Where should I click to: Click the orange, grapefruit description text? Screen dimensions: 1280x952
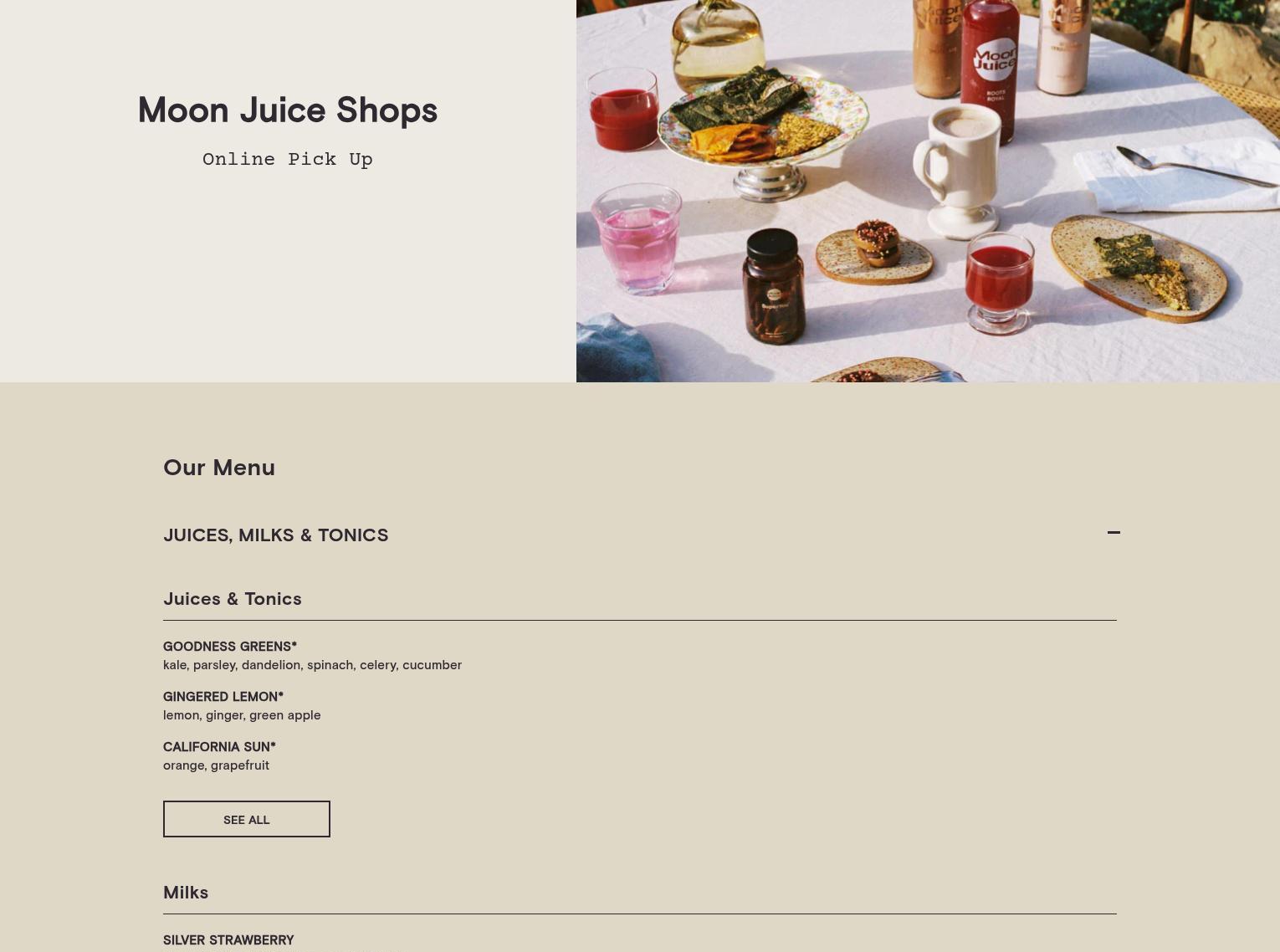[x=216, y=765]
